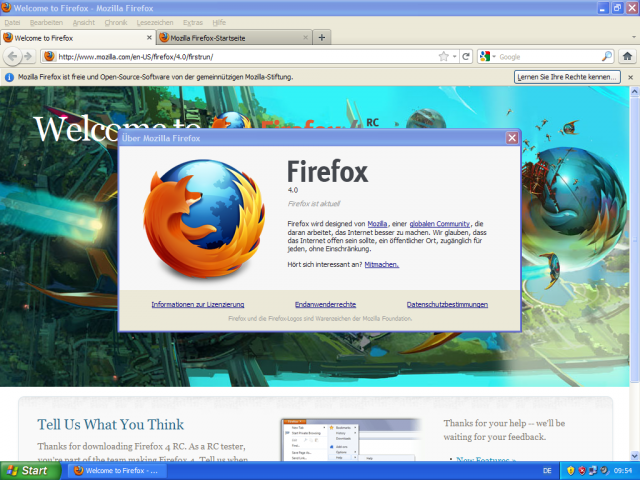The width and height of the screenshot is (640, 480).
Task: Open Datenschutzbestimmungen link
Action: point(447,304)
